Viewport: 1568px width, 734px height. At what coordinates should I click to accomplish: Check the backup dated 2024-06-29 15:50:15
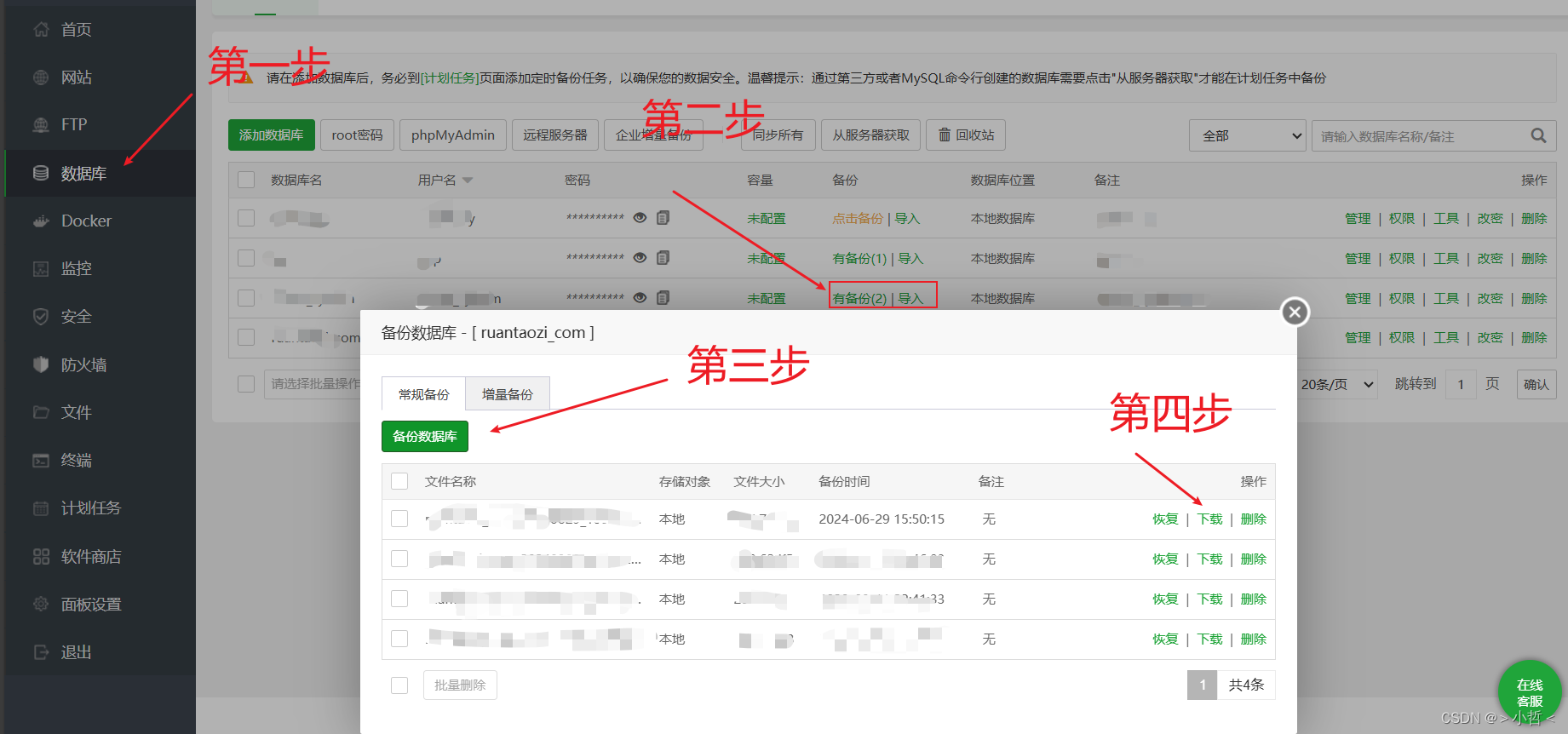[399, 519]
